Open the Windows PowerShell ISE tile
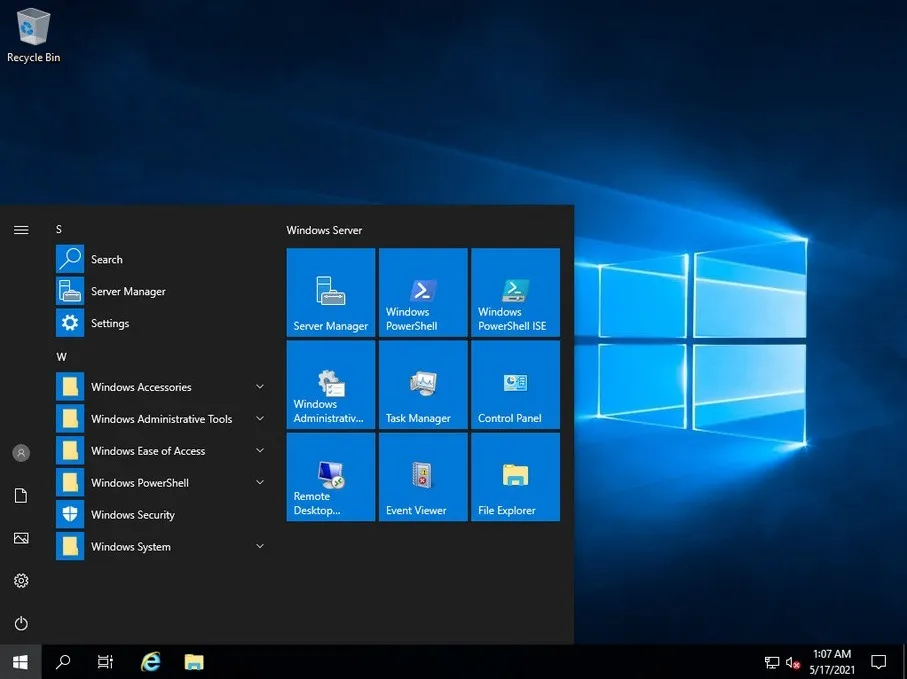The width and height of the screenshot is (907, 679). coord(515,292)
